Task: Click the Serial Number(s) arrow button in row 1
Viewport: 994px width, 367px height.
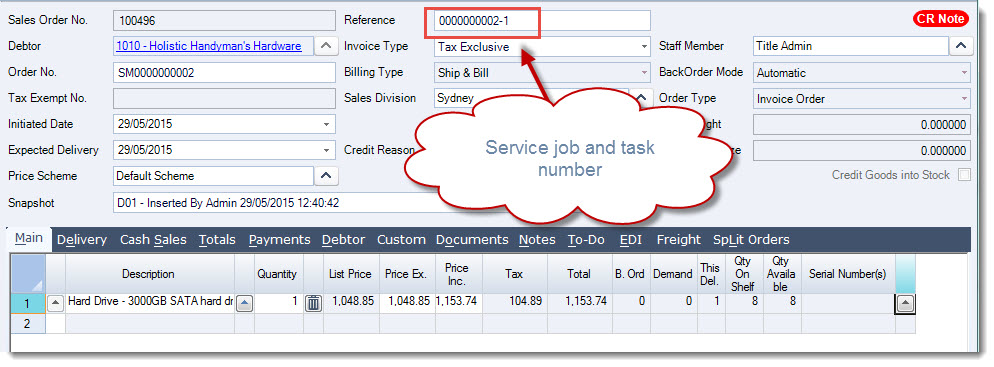Action: [905, 304]
